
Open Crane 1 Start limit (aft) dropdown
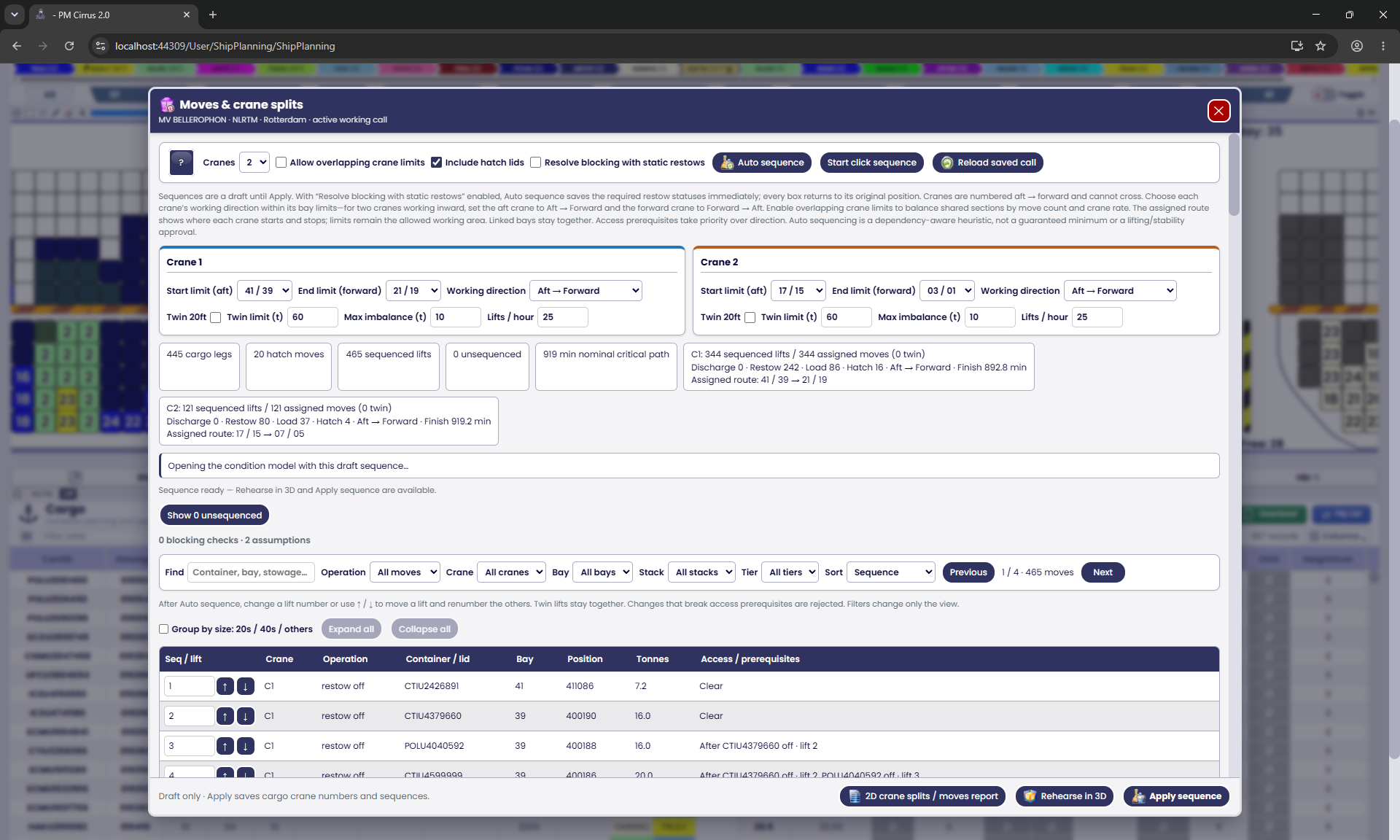[265, 291]
